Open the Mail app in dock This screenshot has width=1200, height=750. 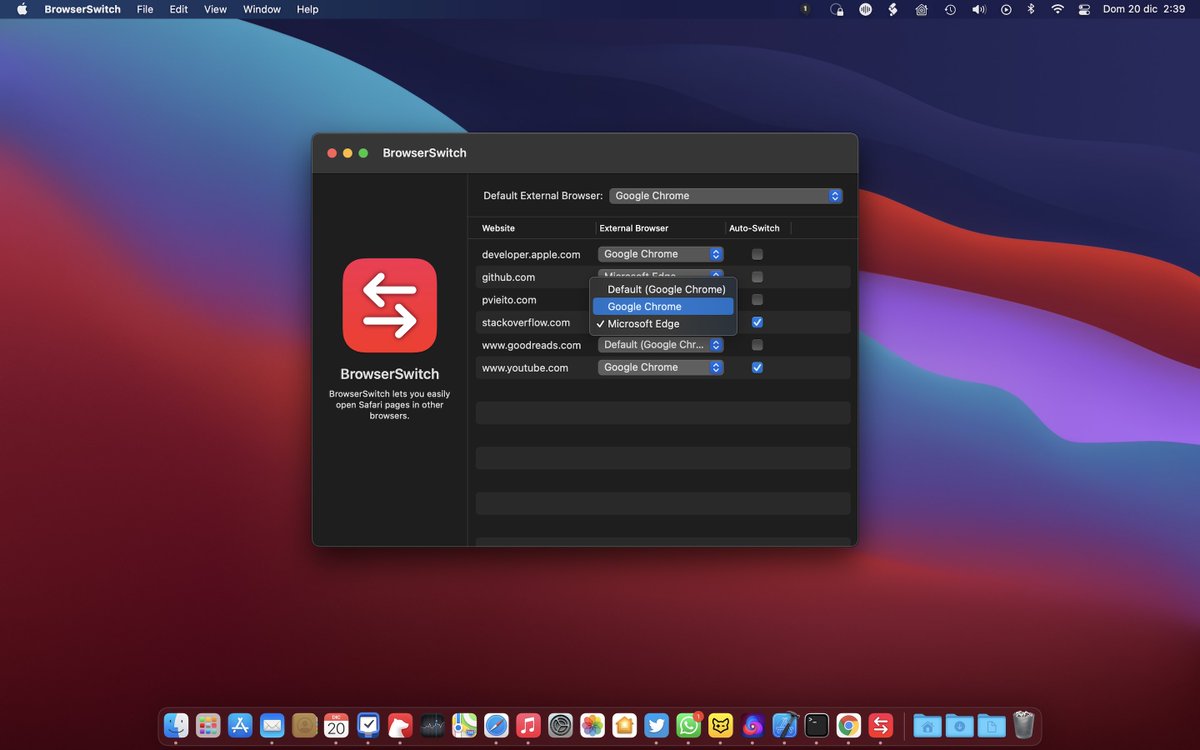tap(272, 725)
